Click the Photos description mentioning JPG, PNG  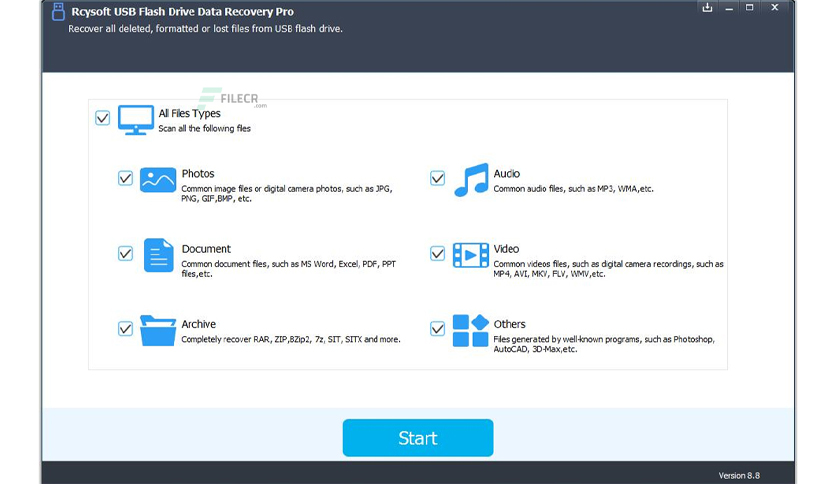click(287, 193)
